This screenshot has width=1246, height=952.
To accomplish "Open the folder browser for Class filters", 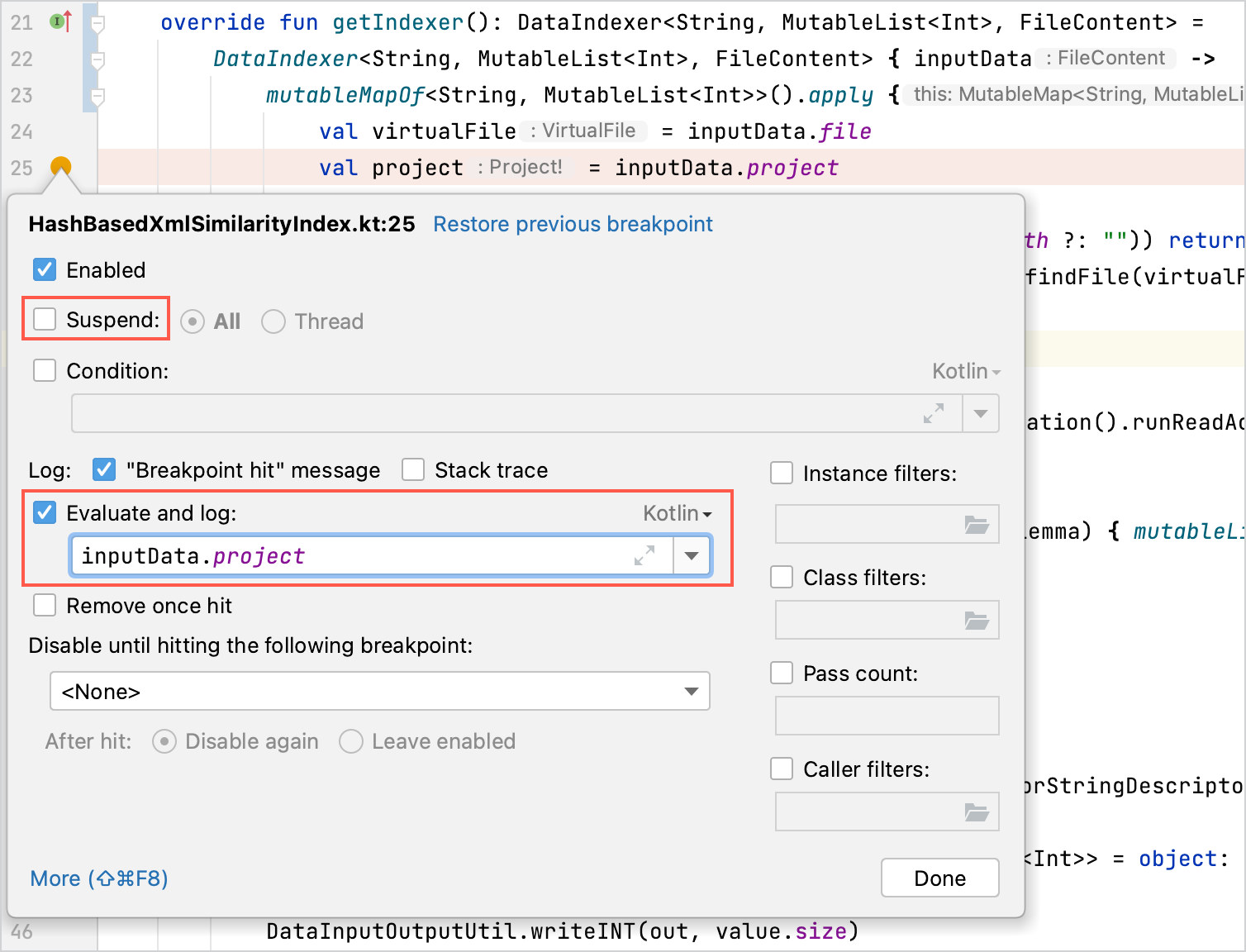I will pyautogui.click(x=977, y=619).
